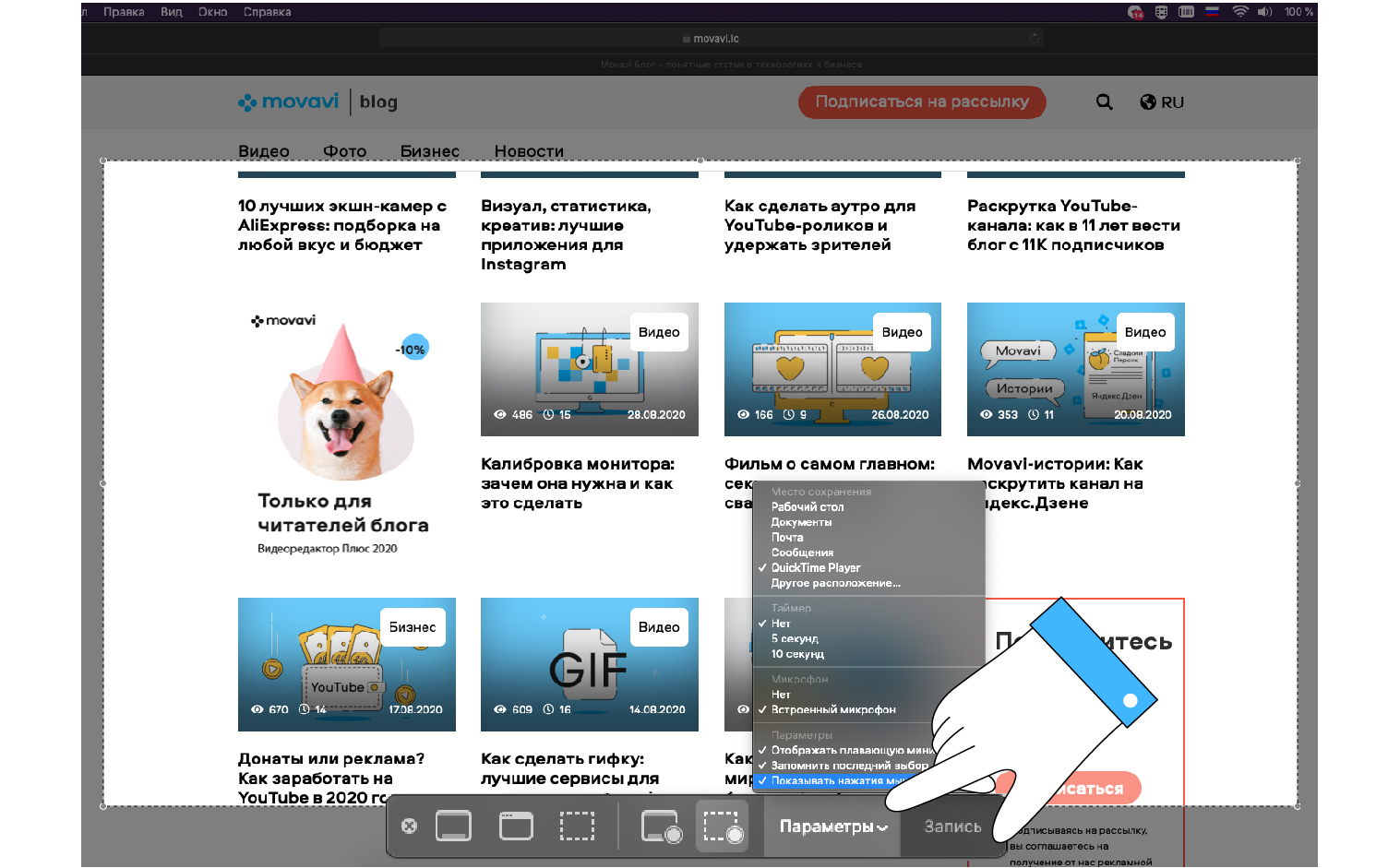1400x868 pixels.
Task: Close the screenshot toolbar with X icon
Action: pyautogui.click(x=409, y=826)
